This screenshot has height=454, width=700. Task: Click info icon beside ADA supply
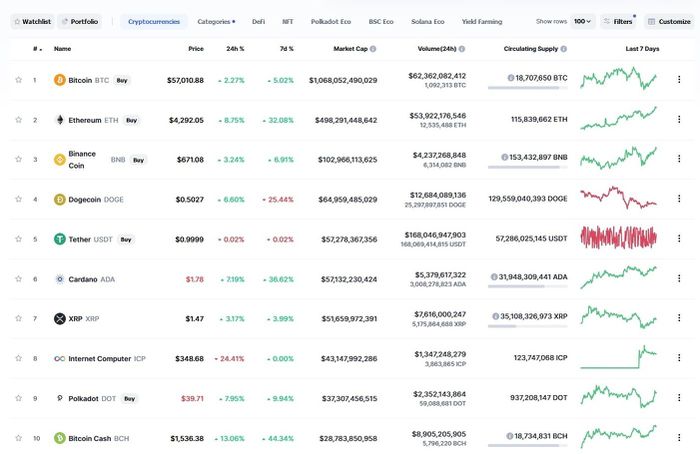(x=494, y=277)
